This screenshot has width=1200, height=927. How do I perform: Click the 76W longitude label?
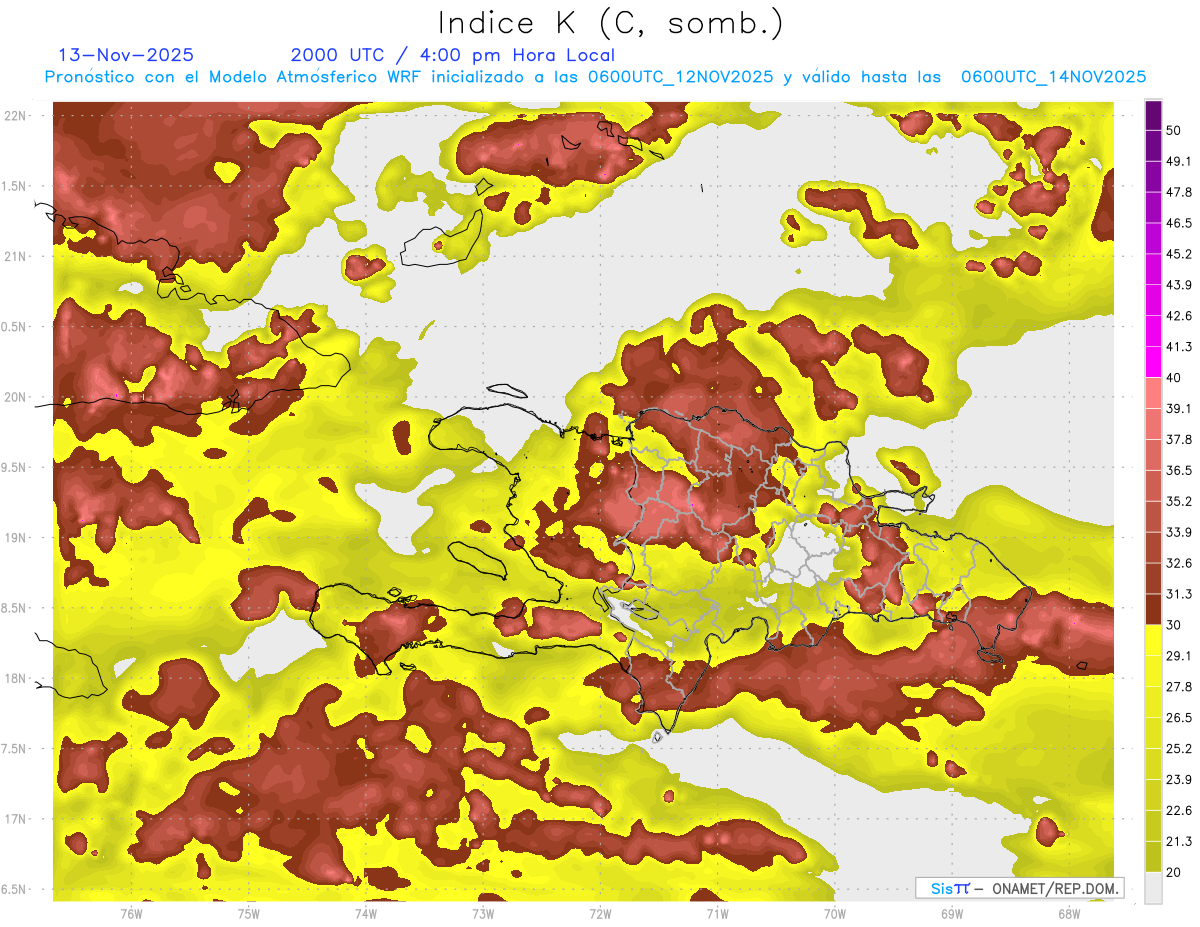click(x=131, y=914)
